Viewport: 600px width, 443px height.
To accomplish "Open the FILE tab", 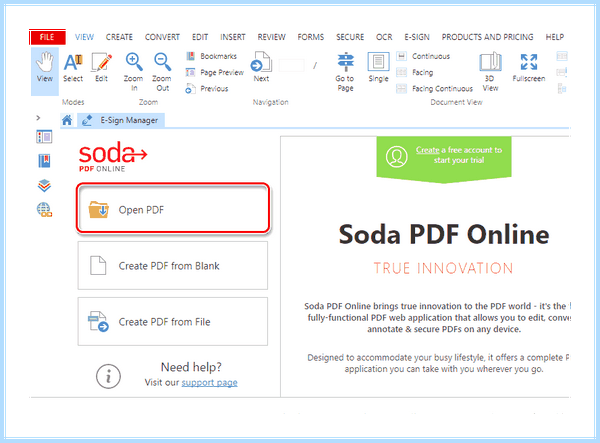I will point(47,37).
